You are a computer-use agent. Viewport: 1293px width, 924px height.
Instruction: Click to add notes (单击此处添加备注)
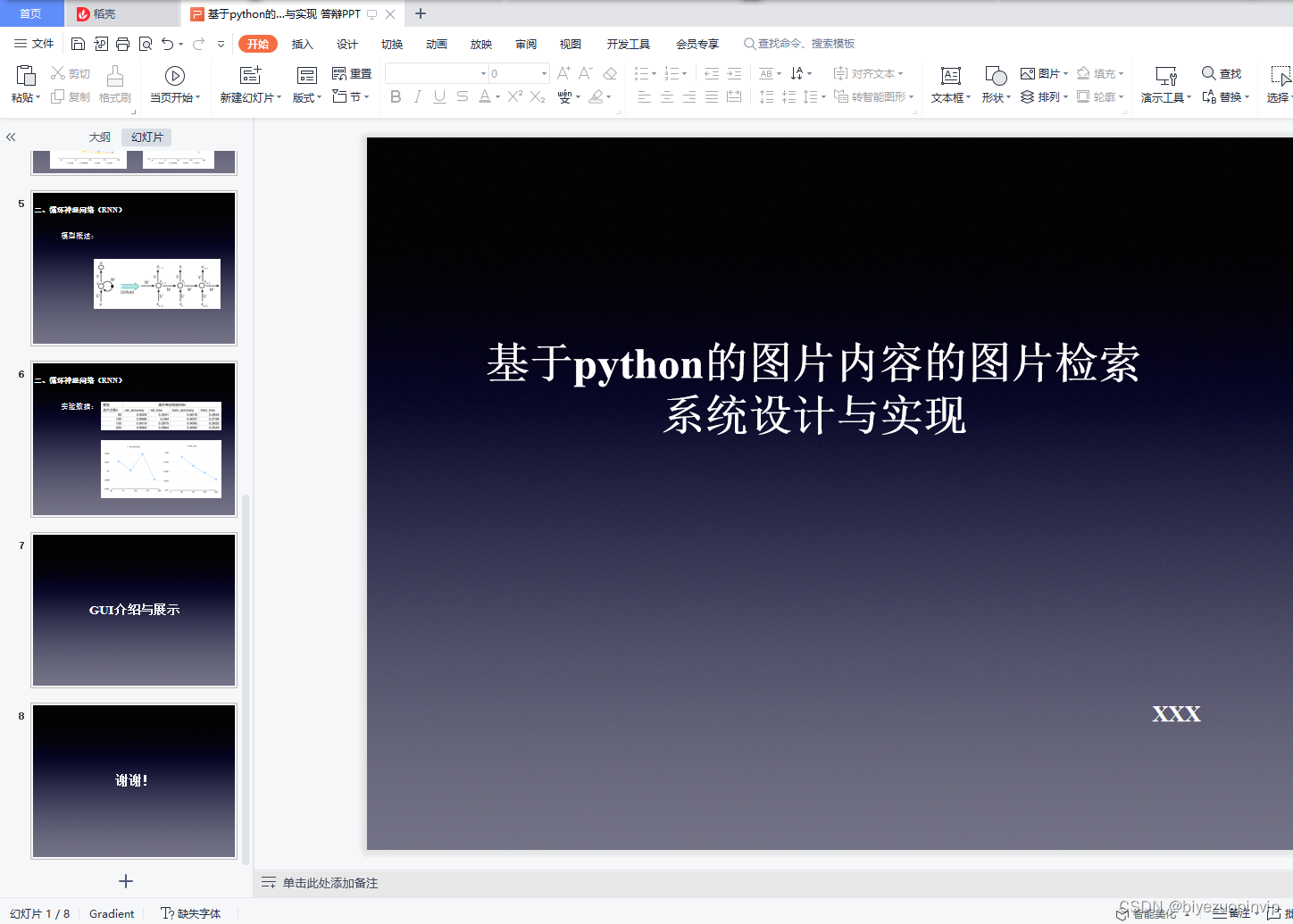(x=330, y=883)
